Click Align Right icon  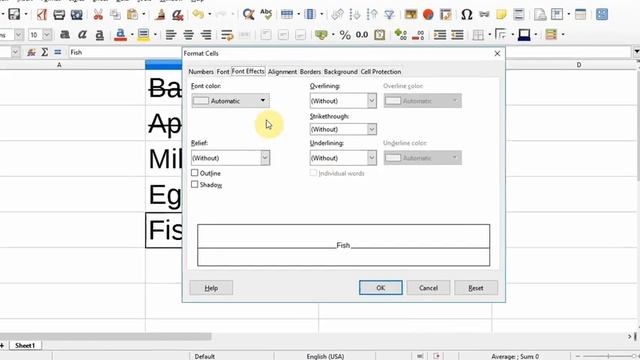pos(206,35)
